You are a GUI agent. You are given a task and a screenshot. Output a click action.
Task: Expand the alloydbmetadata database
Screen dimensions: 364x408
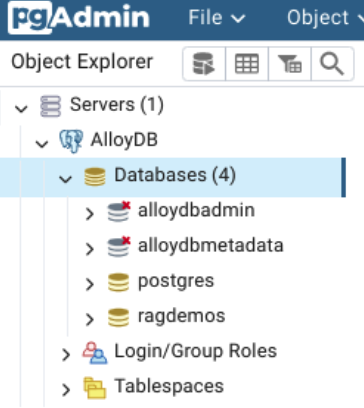(x=89, y=249)
